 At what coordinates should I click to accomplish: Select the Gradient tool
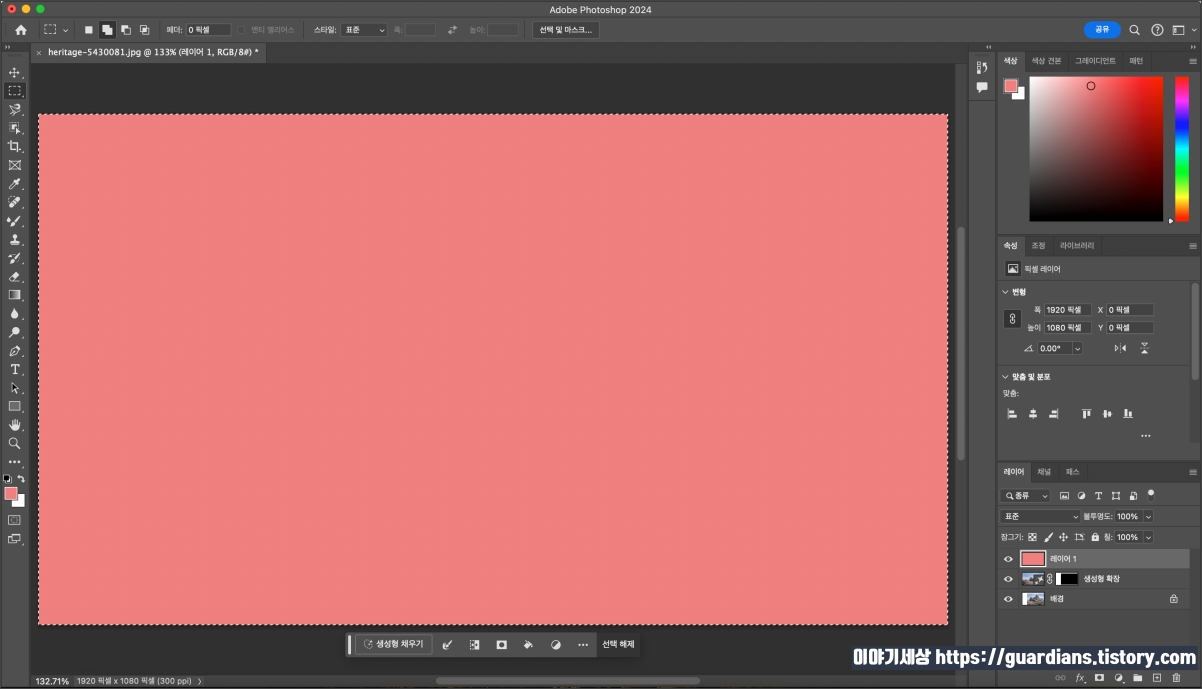point(14,295)
